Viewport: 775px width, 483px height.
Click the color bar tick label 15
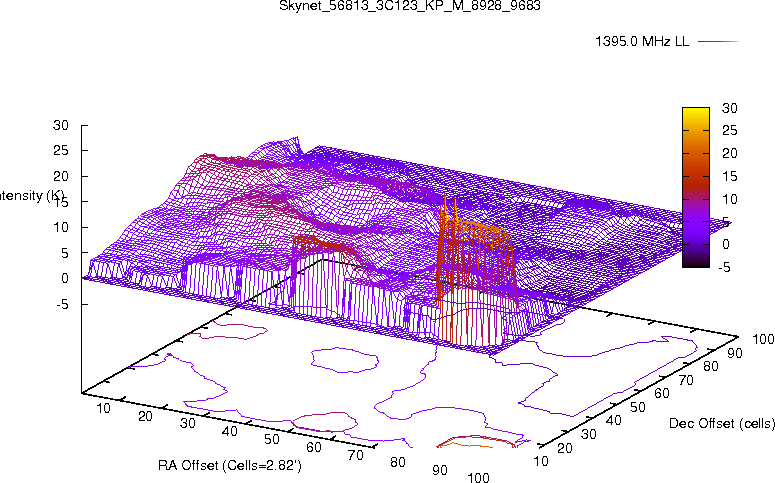[x=729, y=176]
